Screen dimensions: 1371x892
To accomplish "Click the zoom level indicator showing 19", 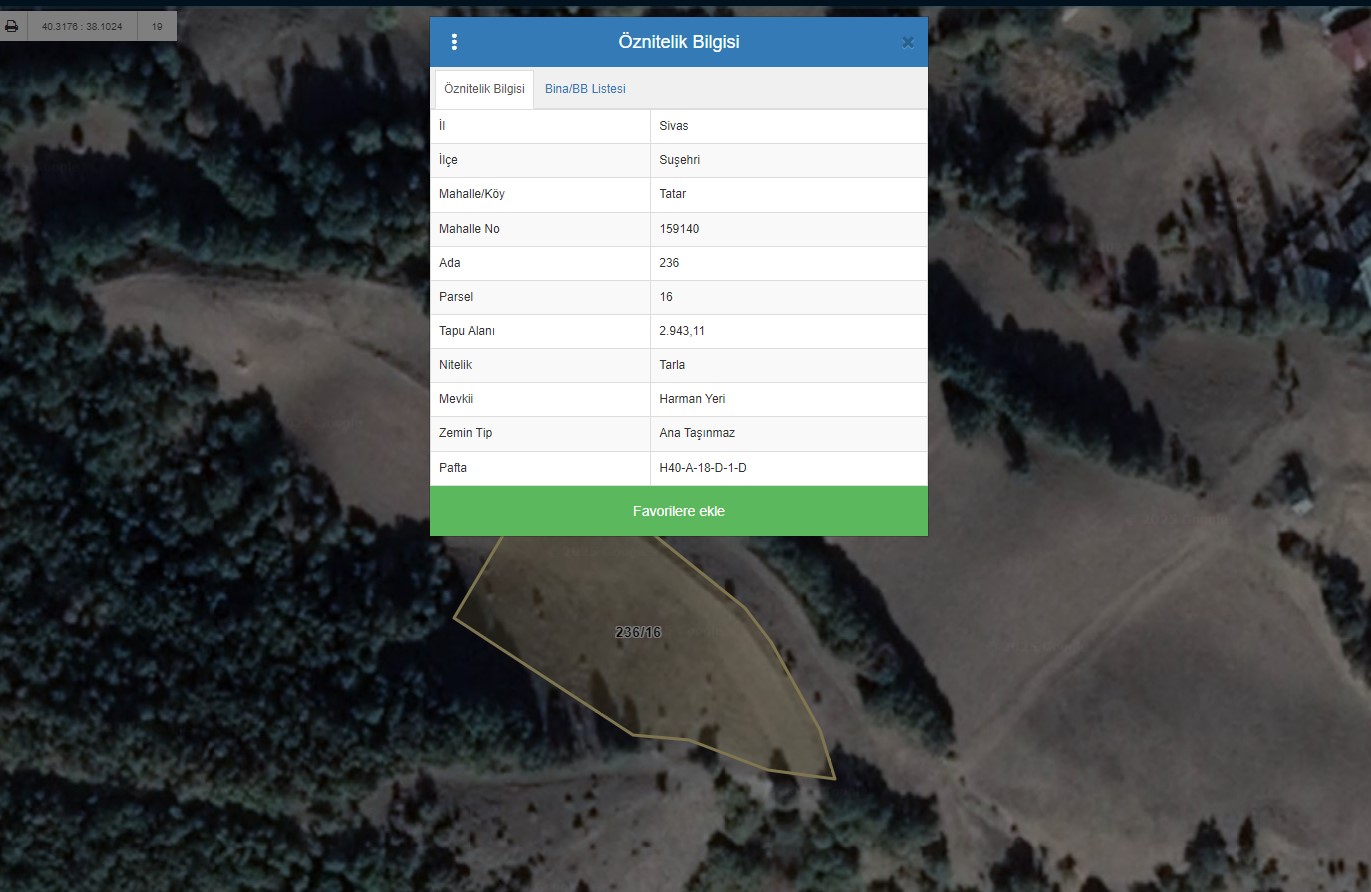I will click(x=157, y=26).
